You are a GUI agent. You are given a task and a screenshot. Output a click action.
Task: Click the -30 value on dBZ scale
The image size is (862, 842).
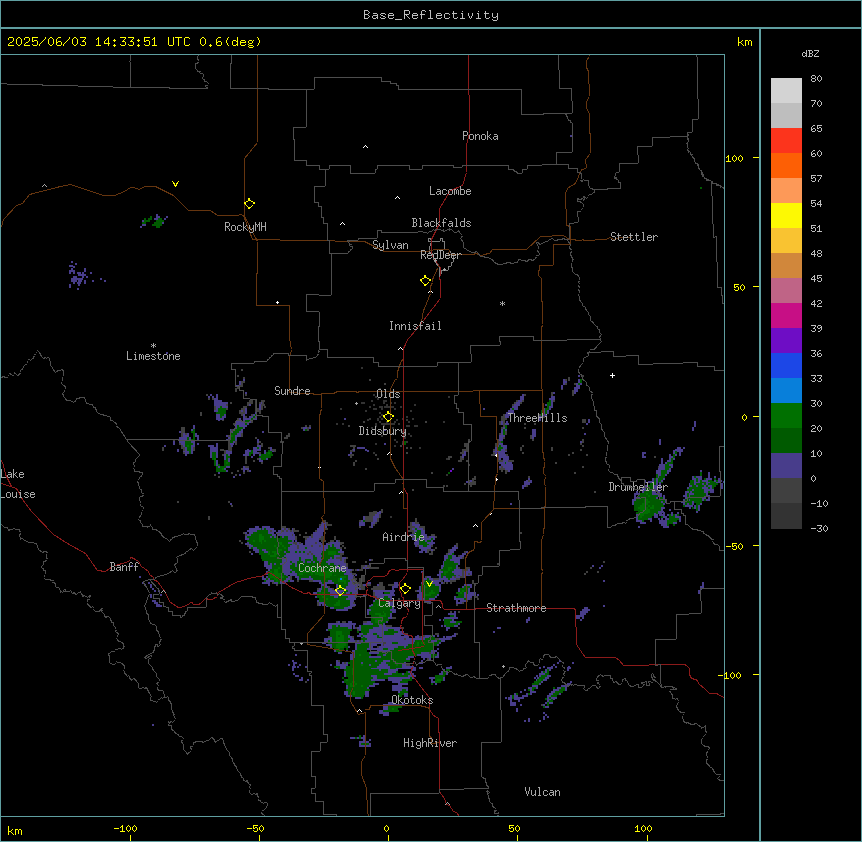(x=819, y=529)
